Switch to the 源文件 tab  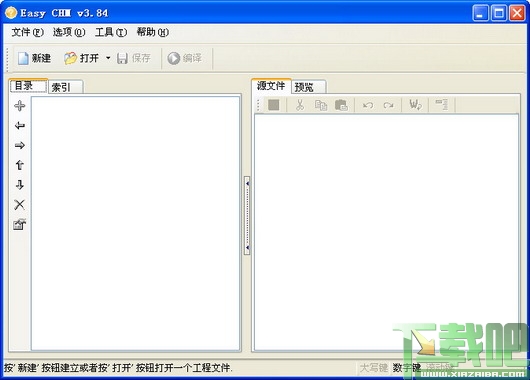(271, 86)
